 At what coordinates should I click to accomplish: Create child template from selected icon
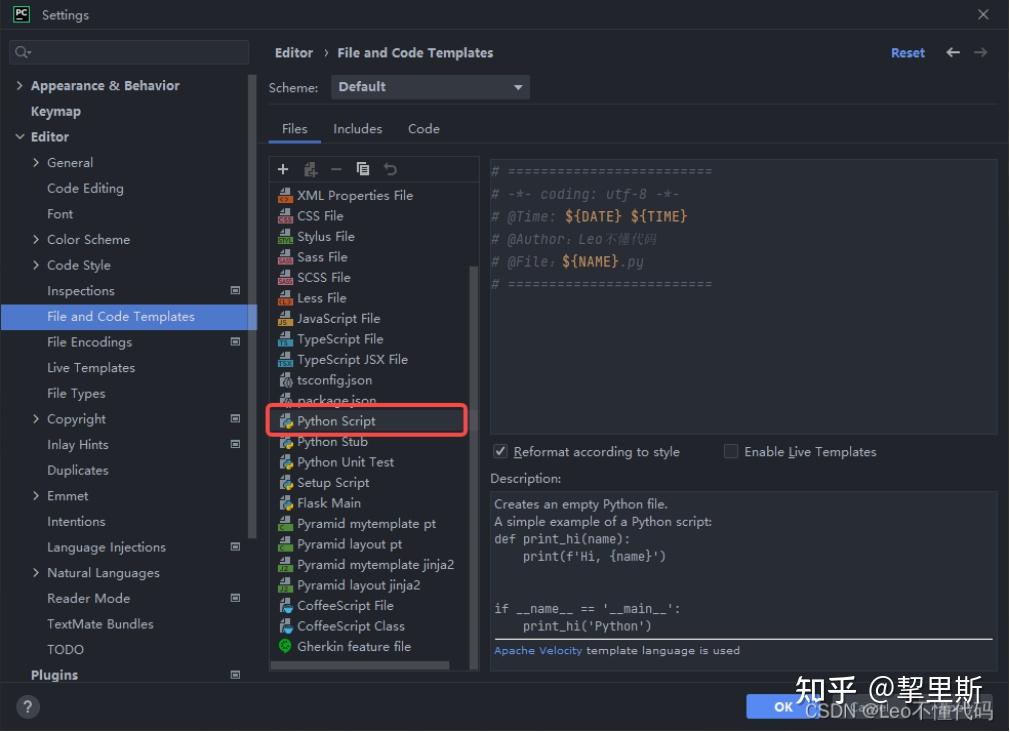coord(310,170)
